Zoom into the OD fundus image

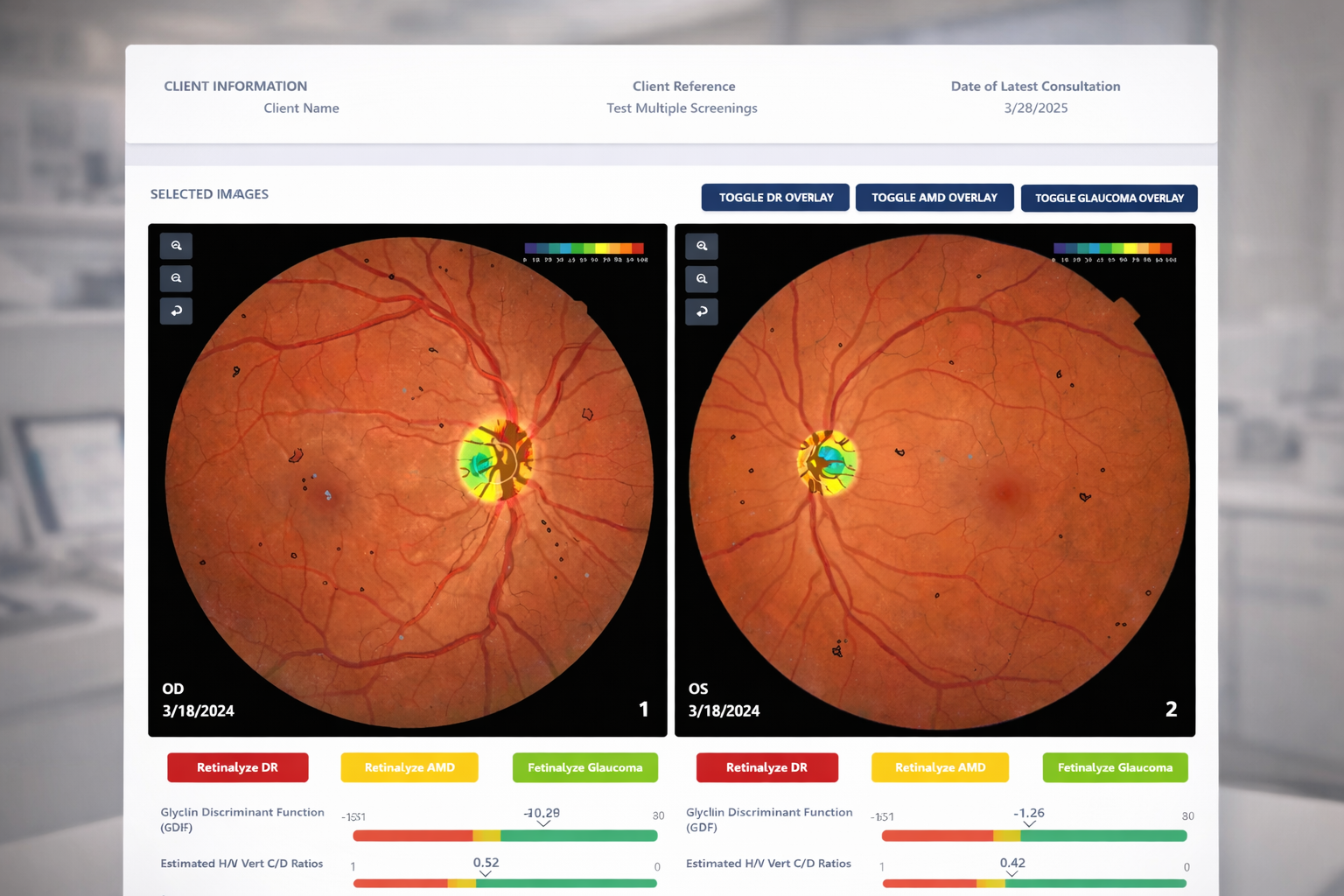tap(176, 246)
